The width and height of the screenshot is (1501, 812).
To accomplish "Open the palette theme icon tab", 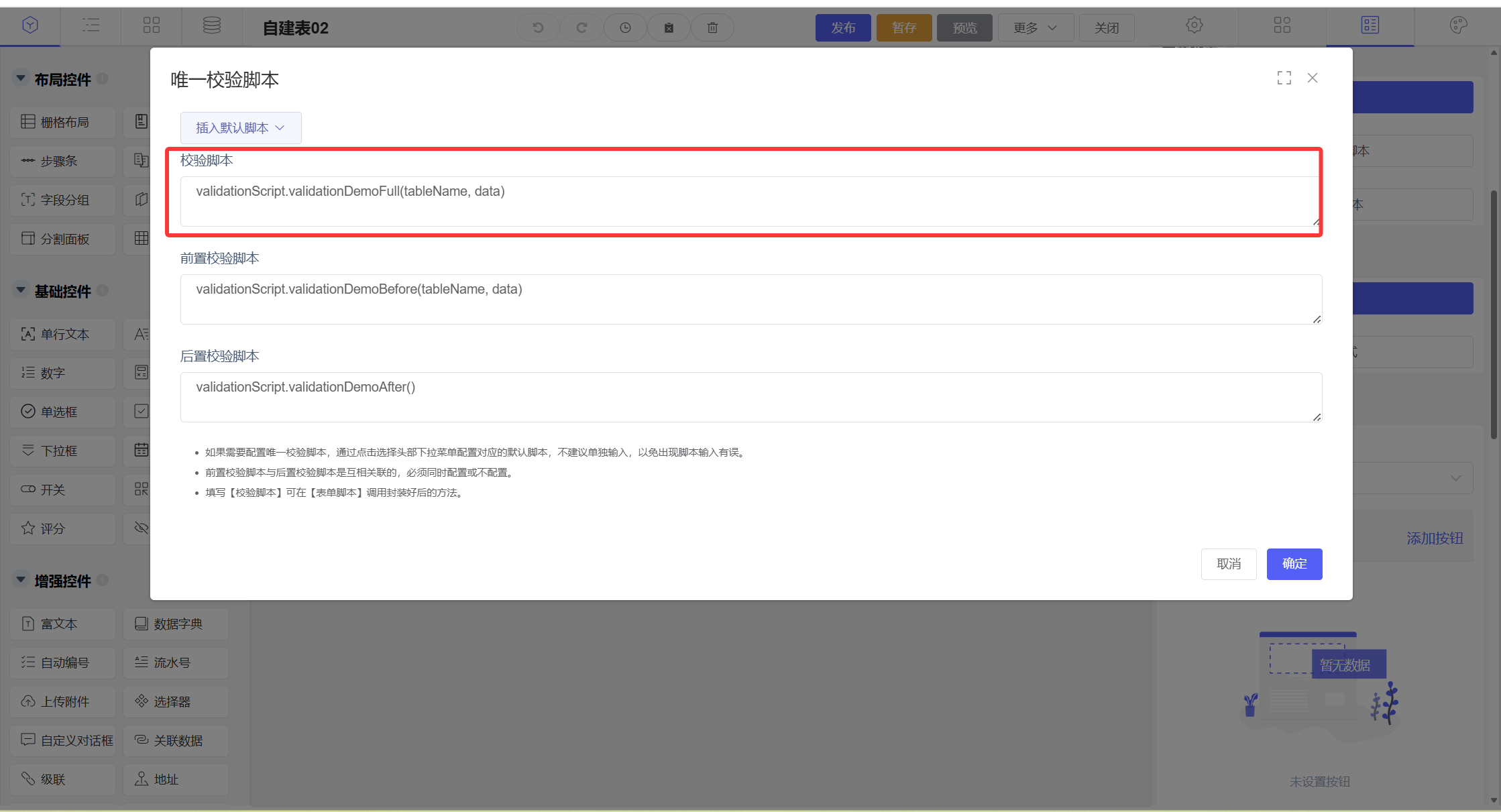I will 1458,25.
